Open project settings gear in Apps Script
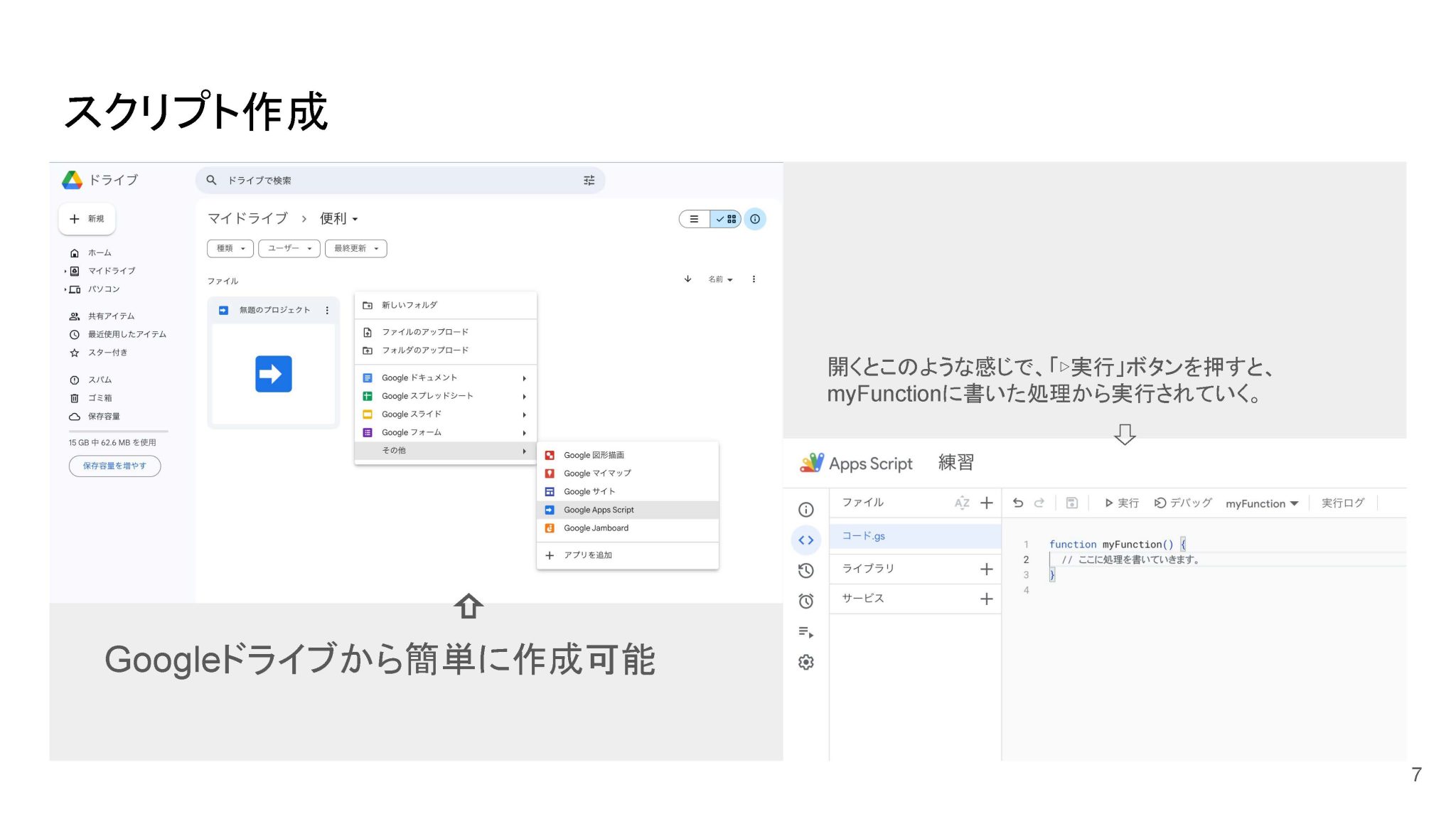This screenshot has height=819, width=1456. click(805, 663)
